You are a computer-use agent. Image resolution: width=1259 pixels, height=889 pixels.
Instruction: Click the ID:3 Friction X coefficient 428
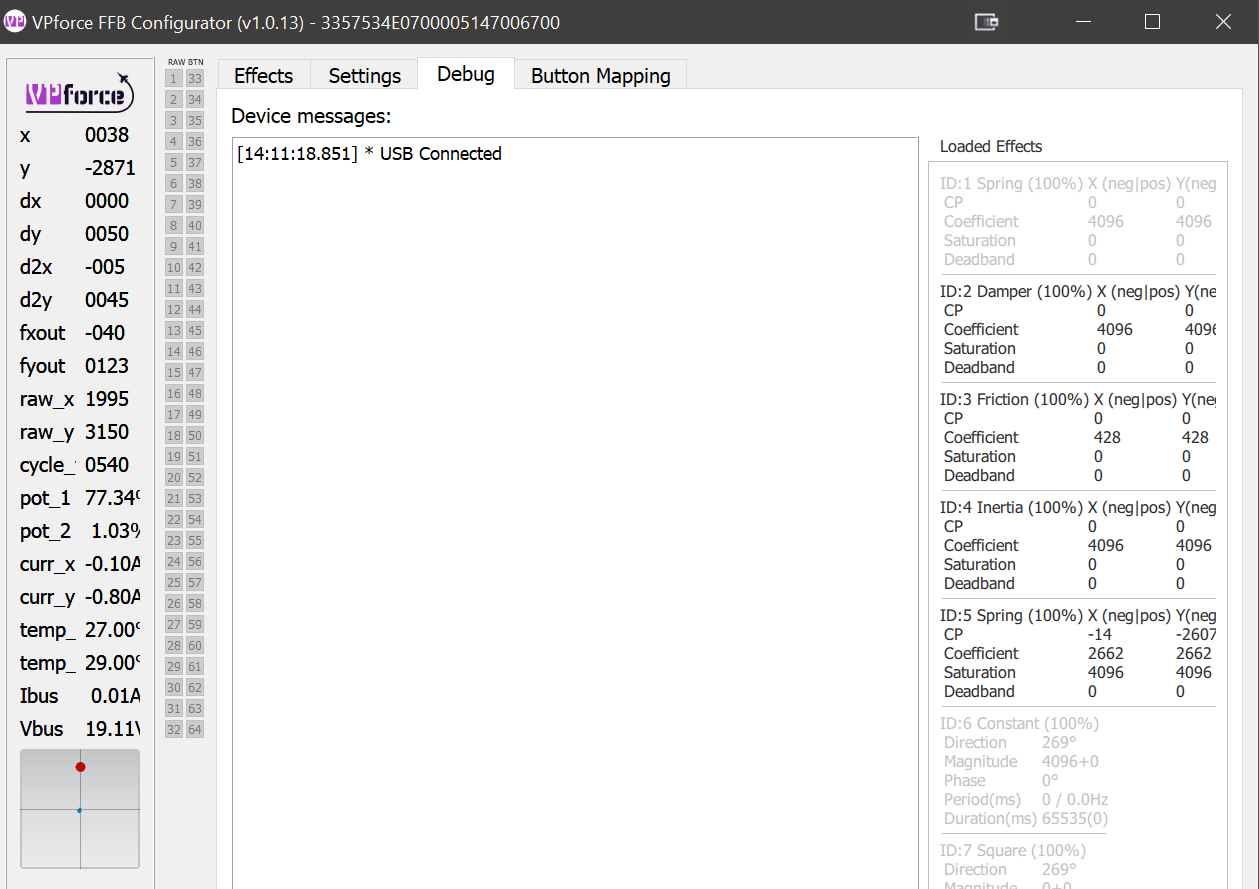[1107, 437]
